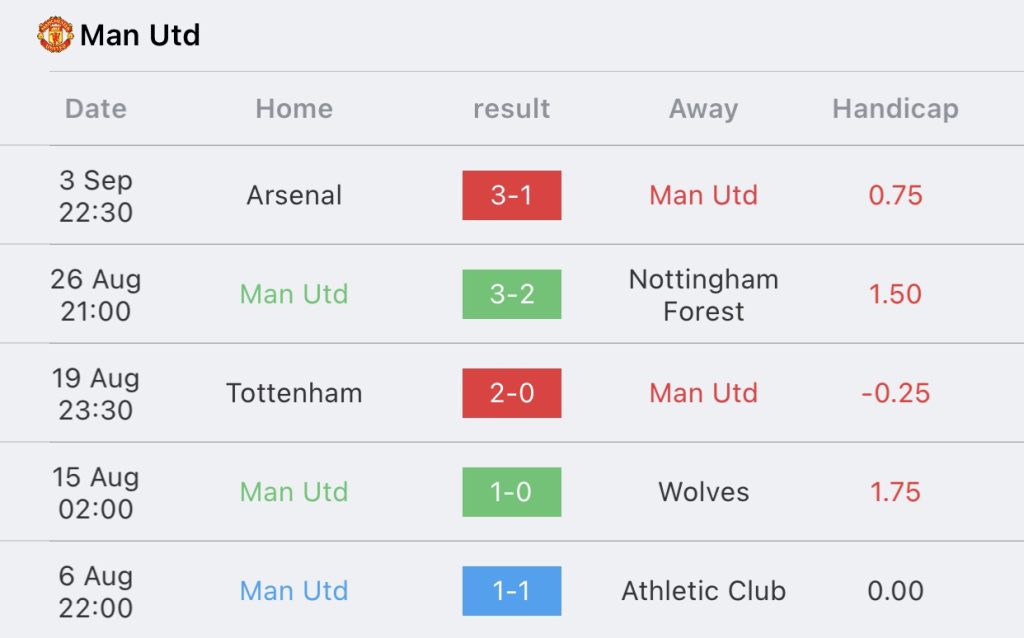
Task: Select the Handicap column header
Action: (x=895, y=109)
